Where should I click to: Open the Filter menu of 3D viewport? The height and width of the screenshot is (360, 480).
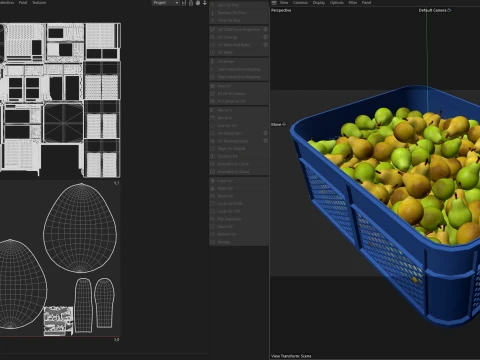click(x=353, y=2)
